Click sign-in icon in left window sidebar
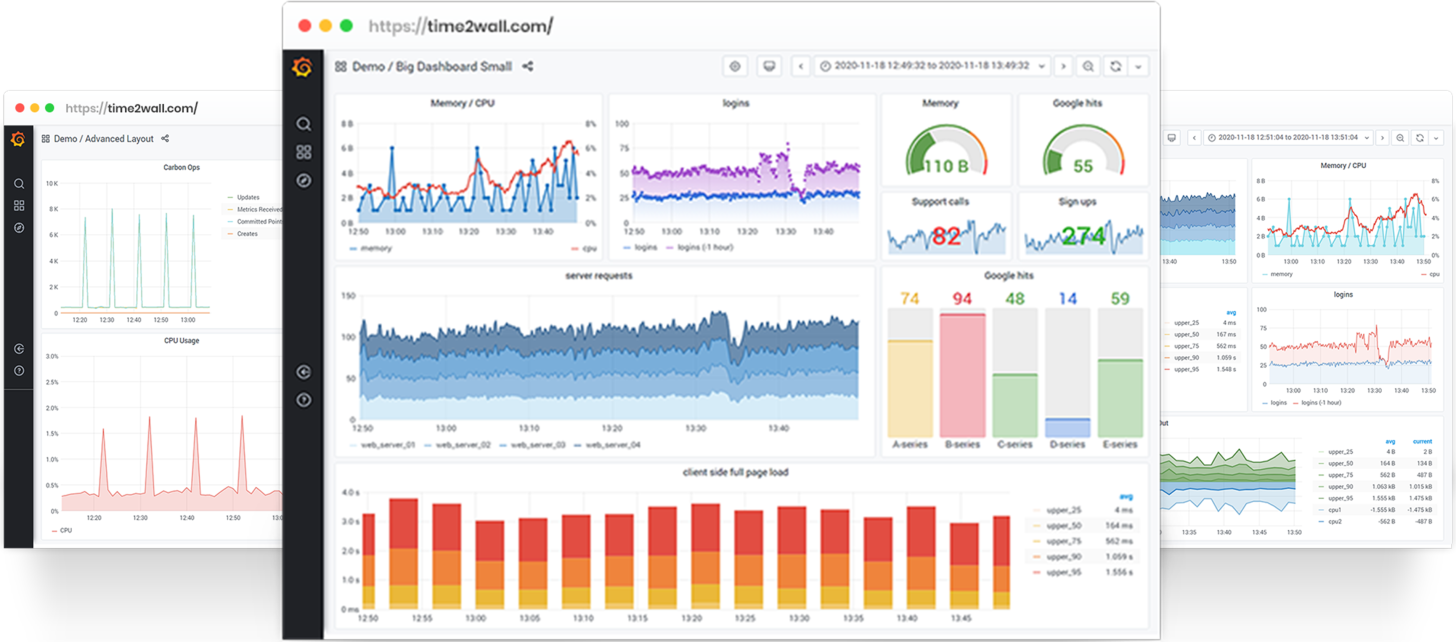 (x=19, y=349)
